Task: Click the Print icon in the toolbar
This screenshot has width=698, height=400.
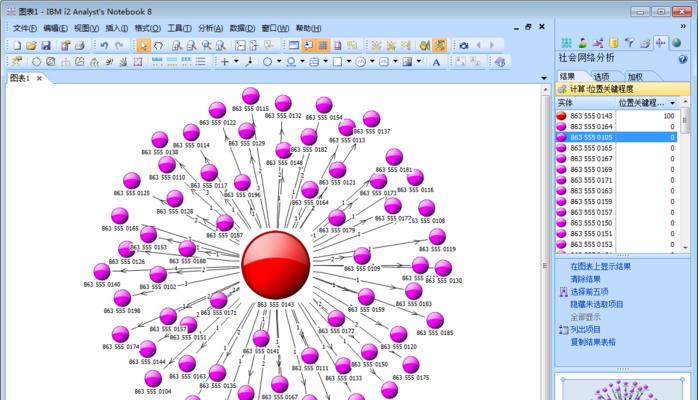Action: point(80,45)
